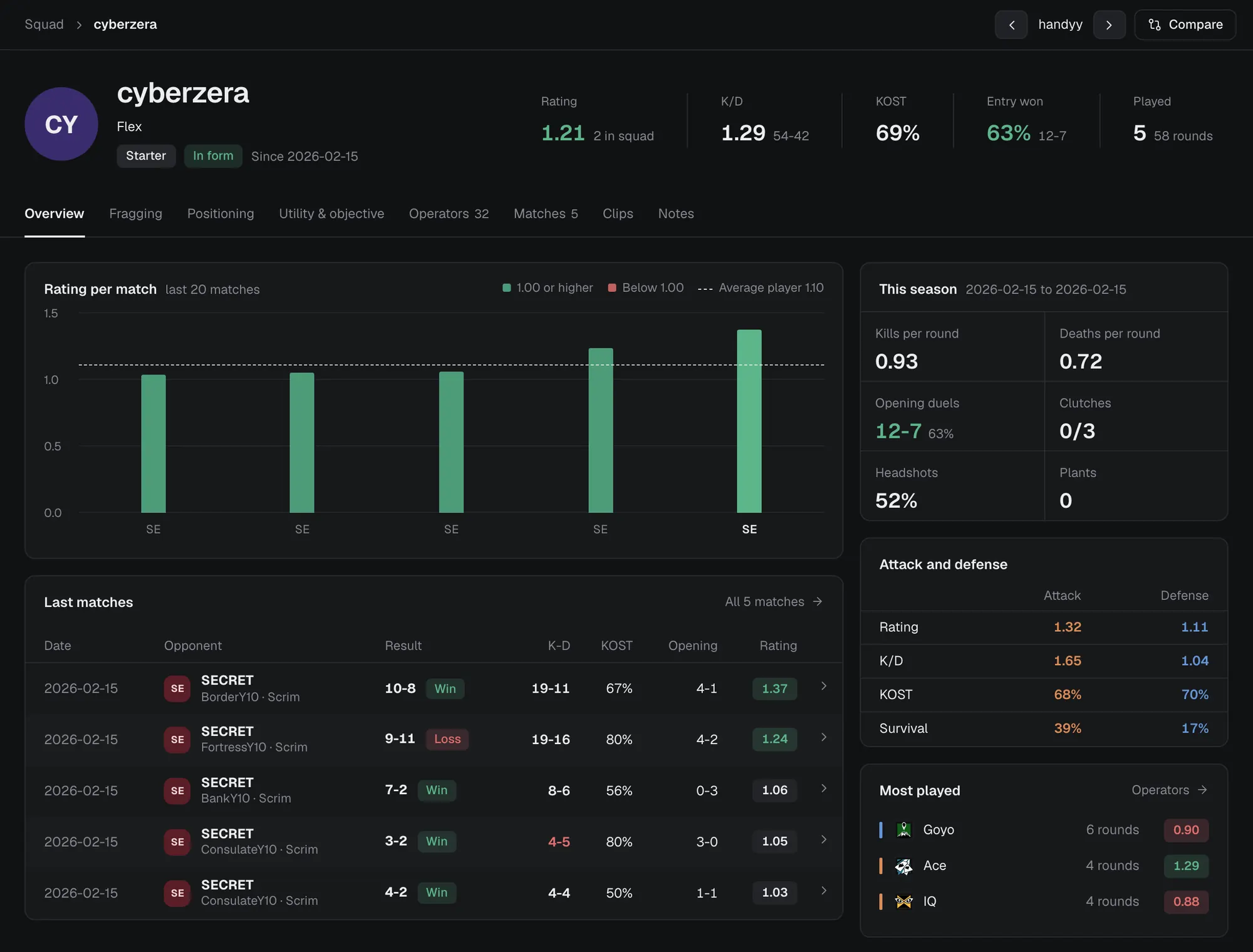
Task: Expand the 4-2 ConsulateY10 match row chevron
Action: 824,891
